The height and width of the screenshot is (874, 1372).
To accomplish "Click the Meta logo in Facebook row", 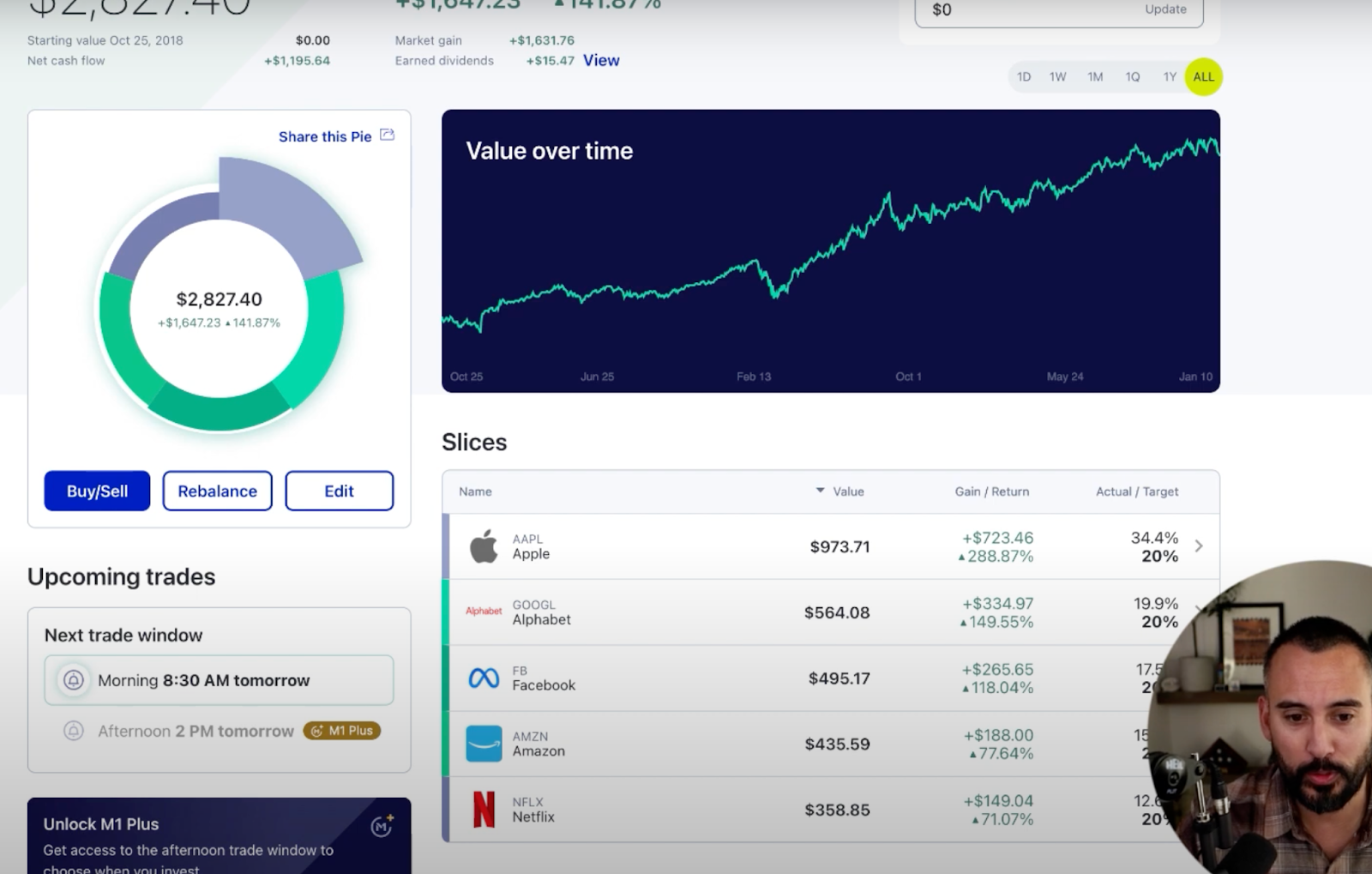I will (484, 678).
